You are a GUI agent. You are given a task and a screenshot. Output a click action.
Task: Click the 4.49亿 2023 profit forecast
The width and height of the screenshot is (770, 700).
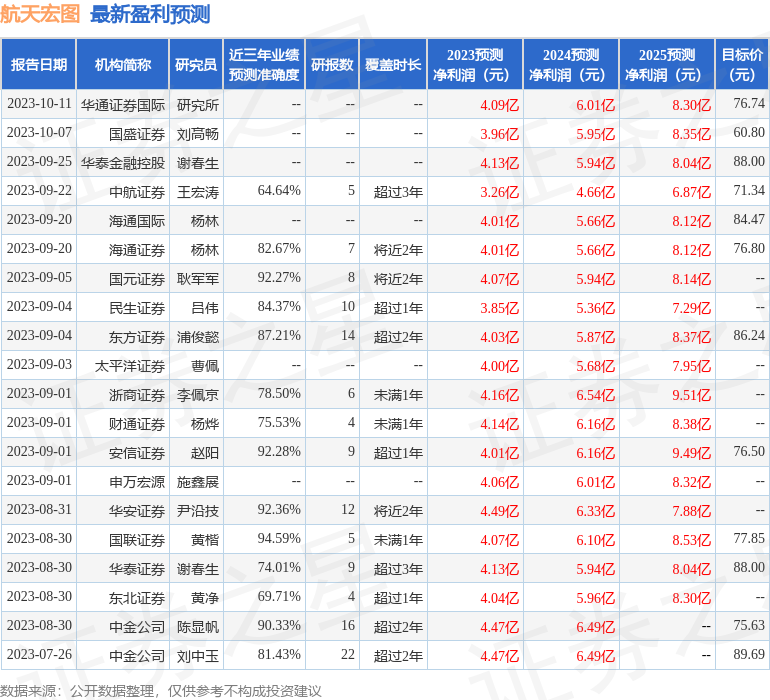[x=499, y=510]
